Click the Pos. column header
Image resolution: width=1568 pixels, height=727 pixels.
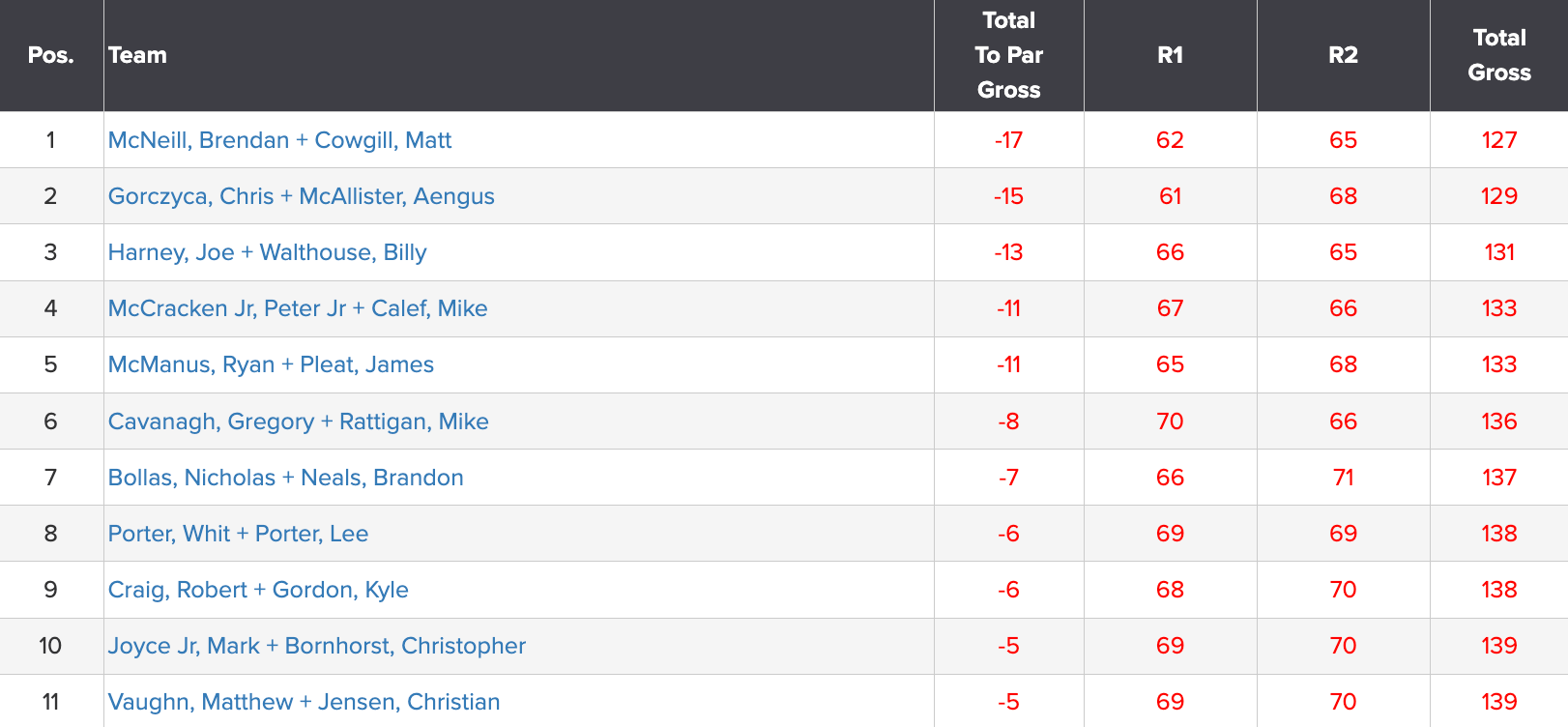click(51, 55)
